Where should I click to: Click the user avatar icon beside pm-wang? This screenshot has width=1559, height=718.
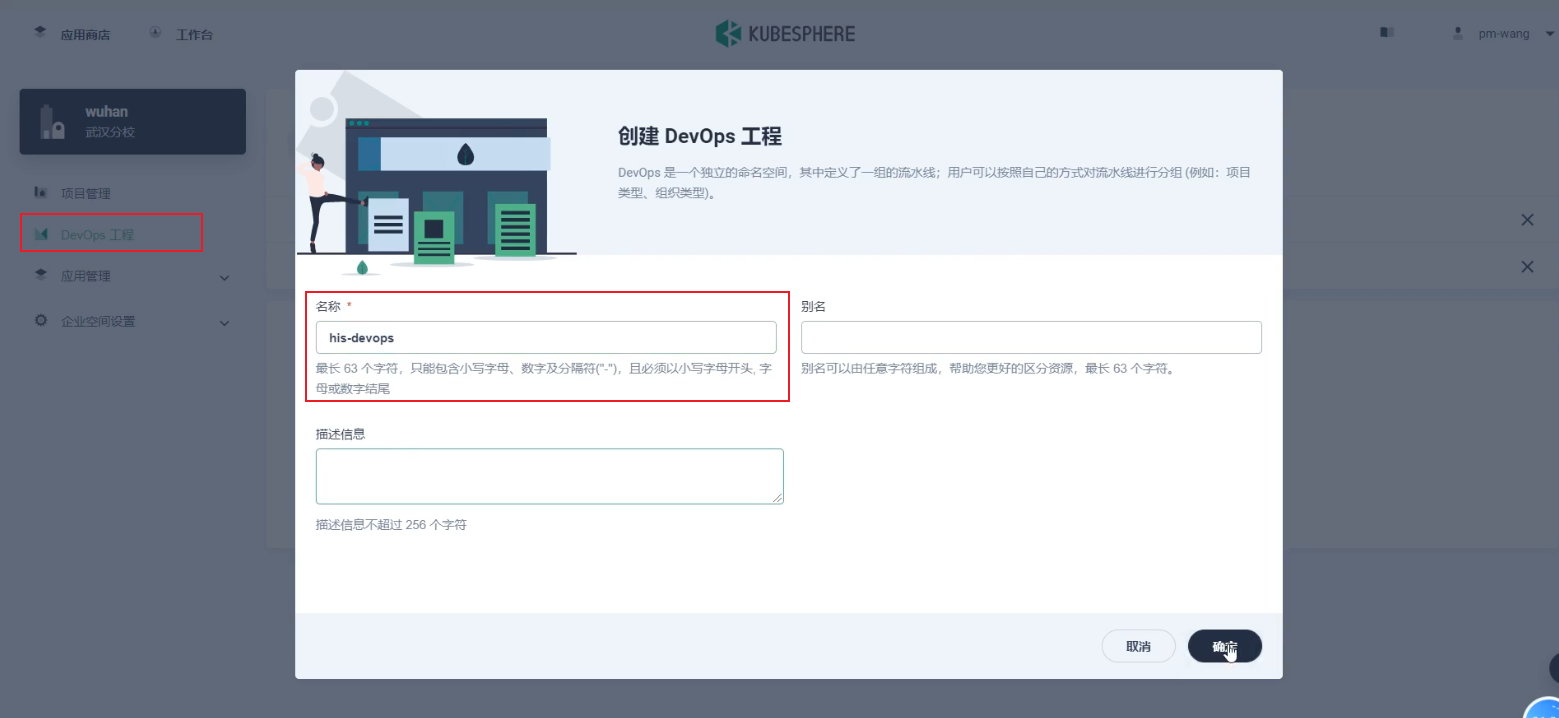[x=1458, y=33]
